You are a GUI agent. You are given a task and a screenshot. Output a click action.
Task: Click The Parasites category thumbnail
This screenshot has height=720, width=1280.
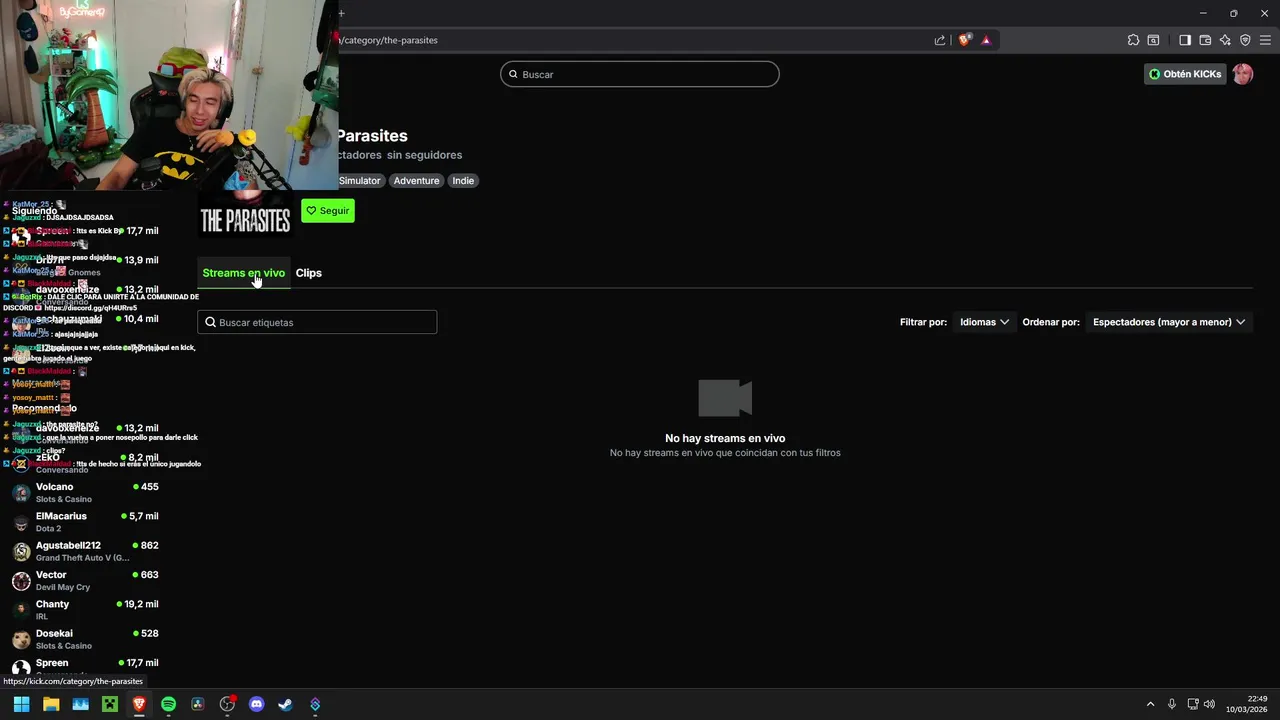245,215
